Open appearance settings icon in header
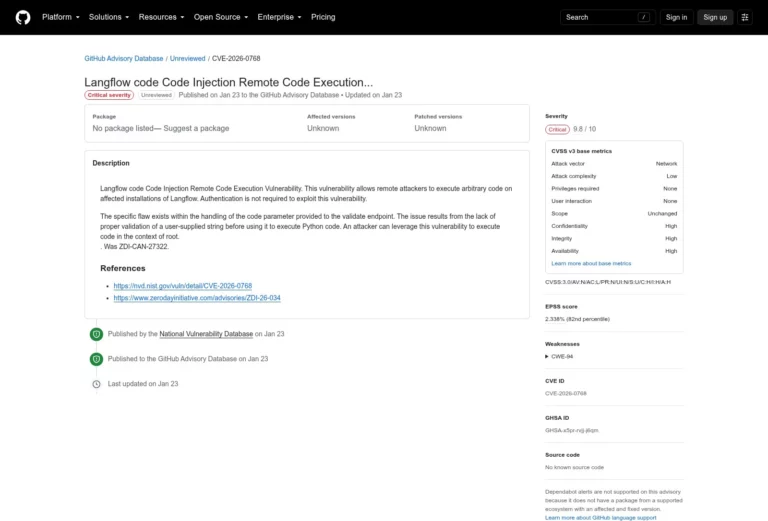The width and height of the screenshot is (768, 521). coord(745,17)
